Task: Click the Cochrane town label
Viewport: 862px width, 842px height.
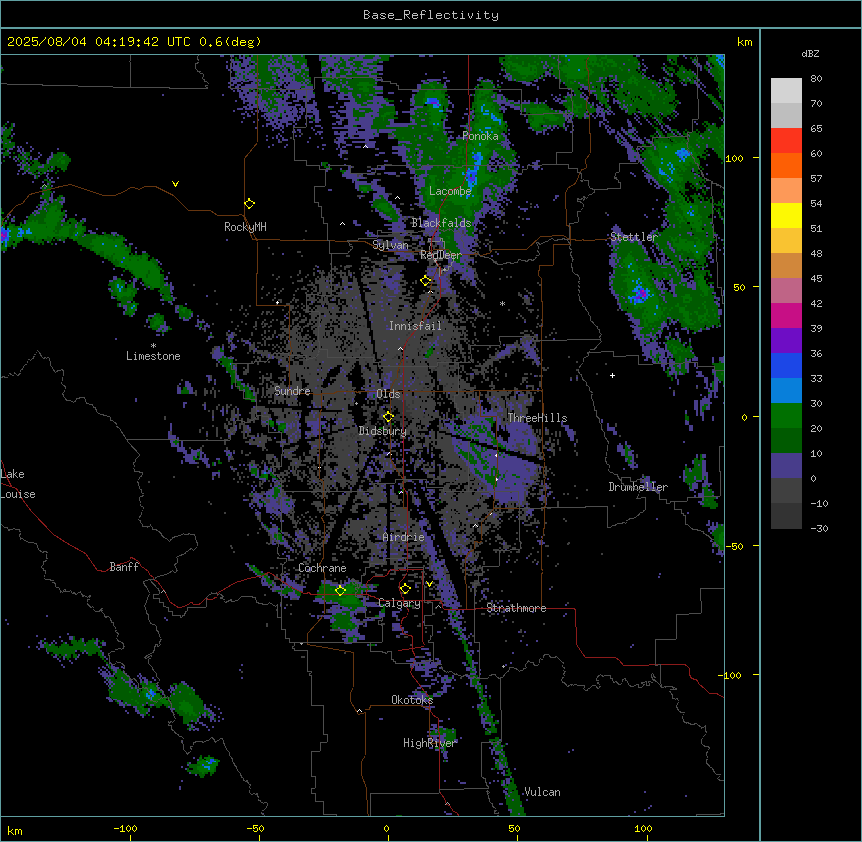Action: pos(322,568)
